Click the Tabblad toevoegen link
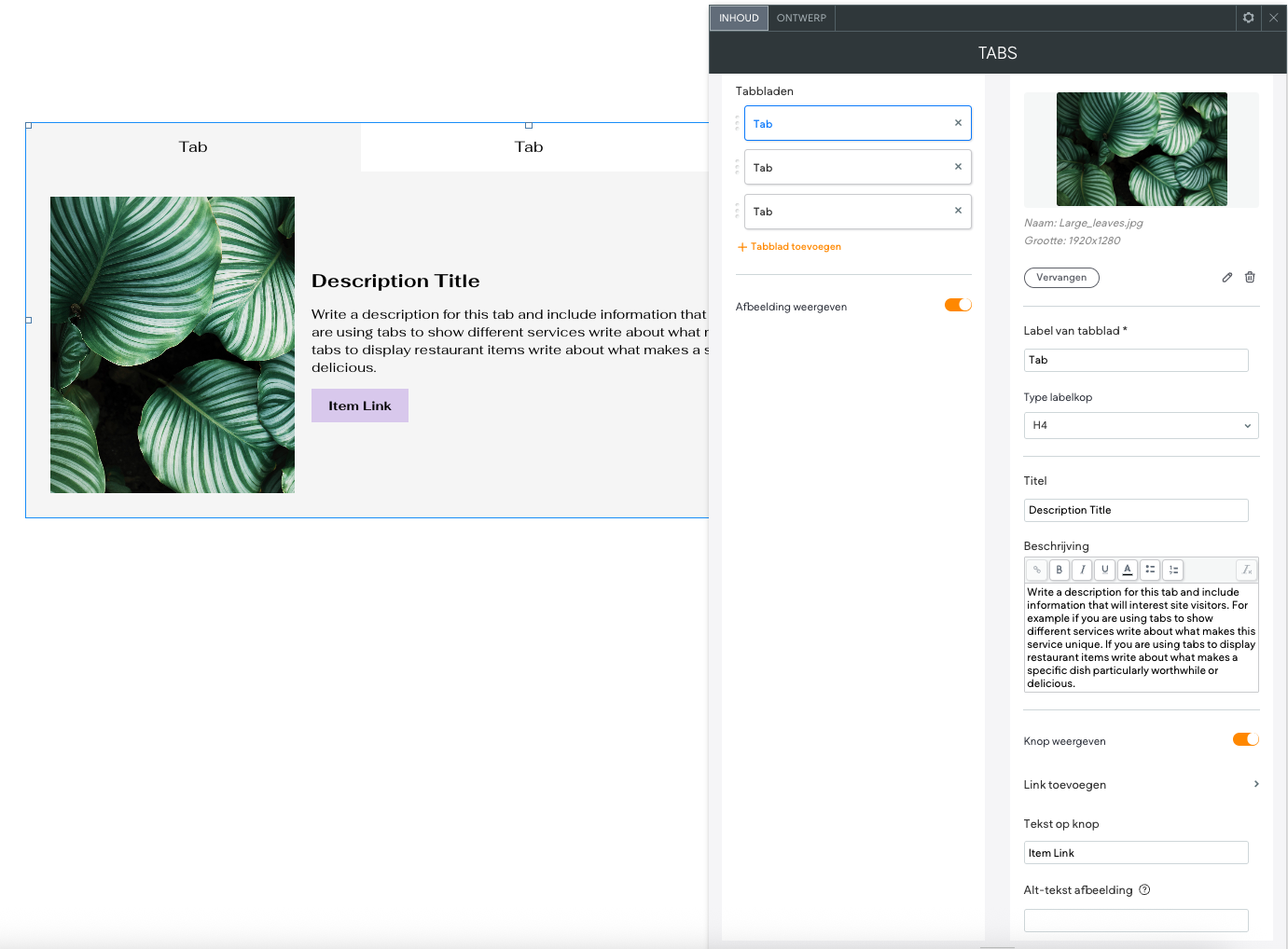Screen dimensions: 1288x949 coord(790,247)
